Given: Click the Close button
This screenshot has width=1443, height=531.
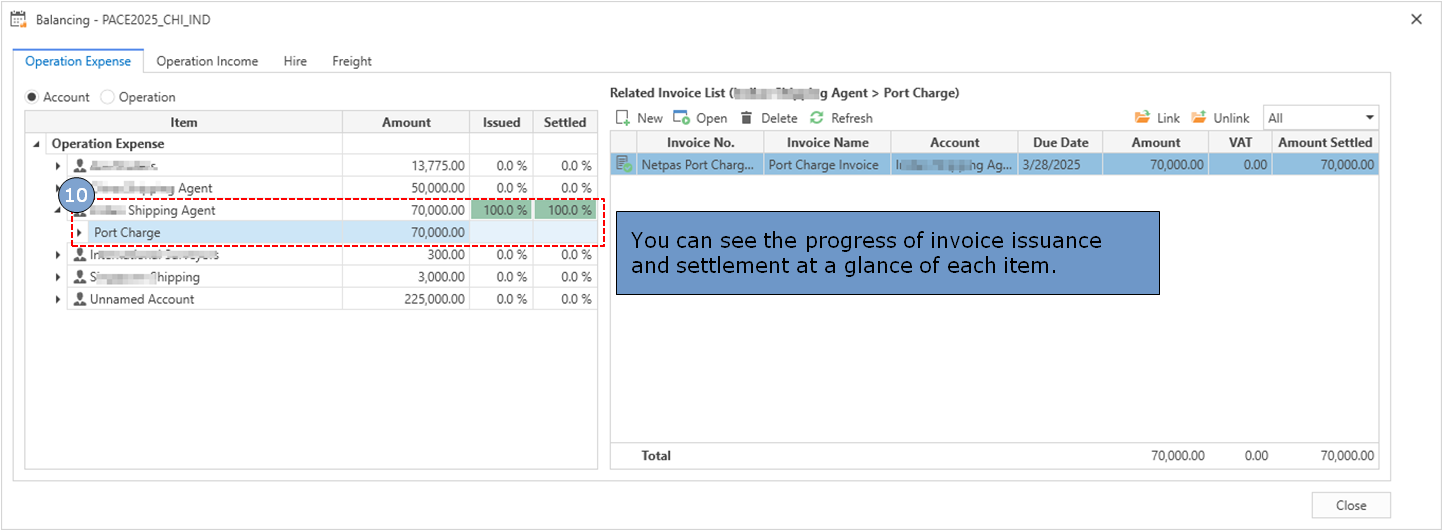Looking at the screenshot, I should coord(1350,505).
